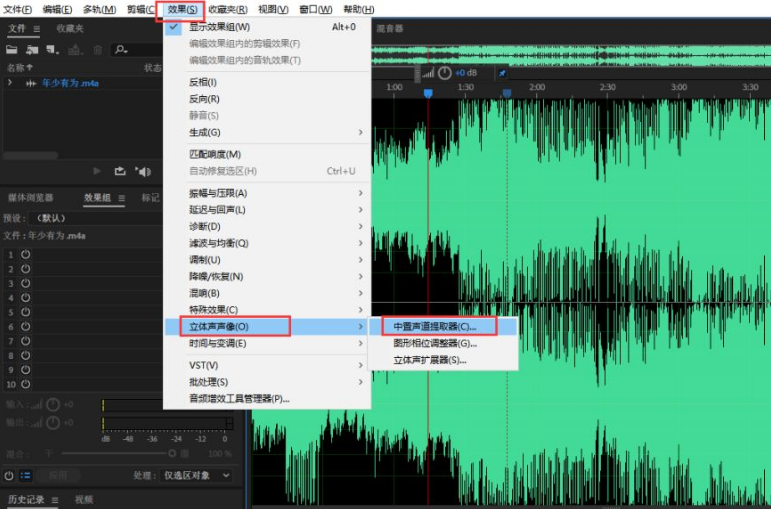Open the 收藏夹(R) menu
771x509 pixels.
point(228,9)
